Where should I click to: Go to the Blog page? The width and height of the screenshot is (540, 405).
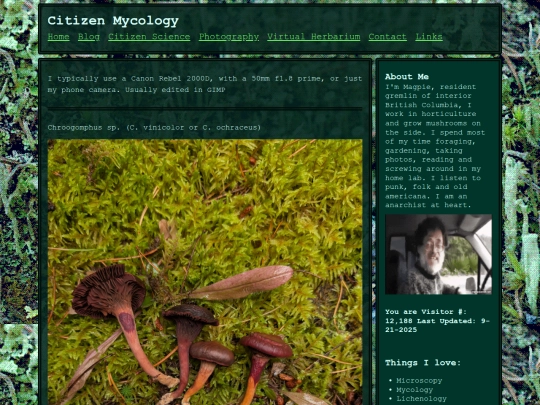click(89, 37)
